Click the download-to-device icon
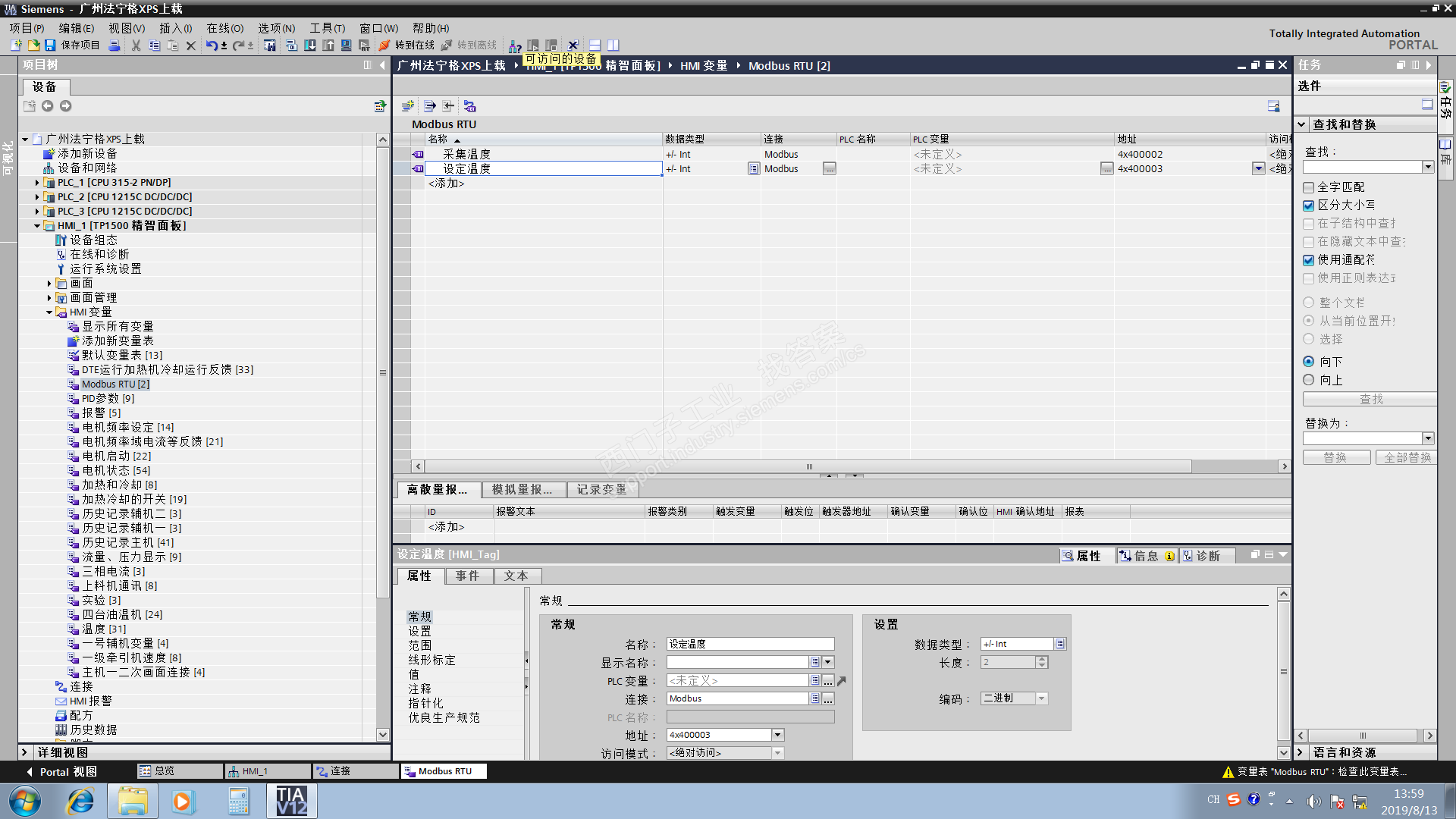1456x819 pixels. (x=310, y=45)
